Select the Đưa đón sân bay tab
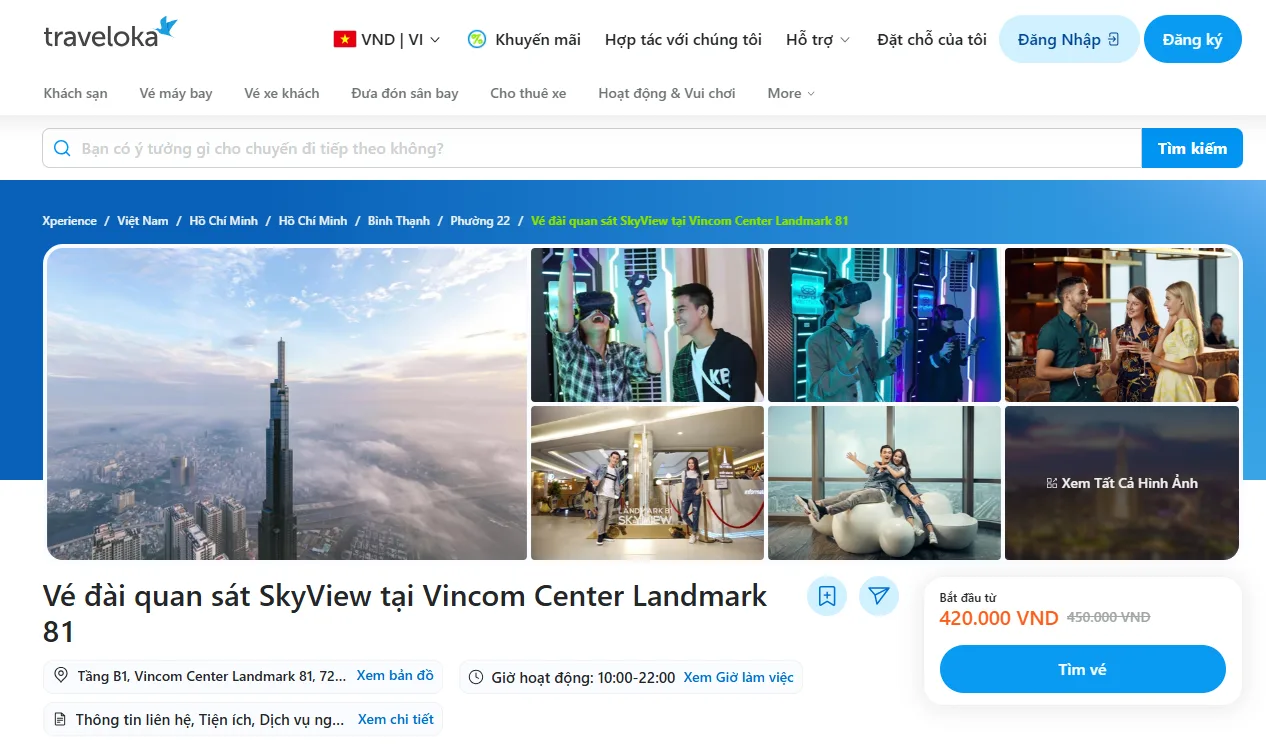 (x=405, y=93)
